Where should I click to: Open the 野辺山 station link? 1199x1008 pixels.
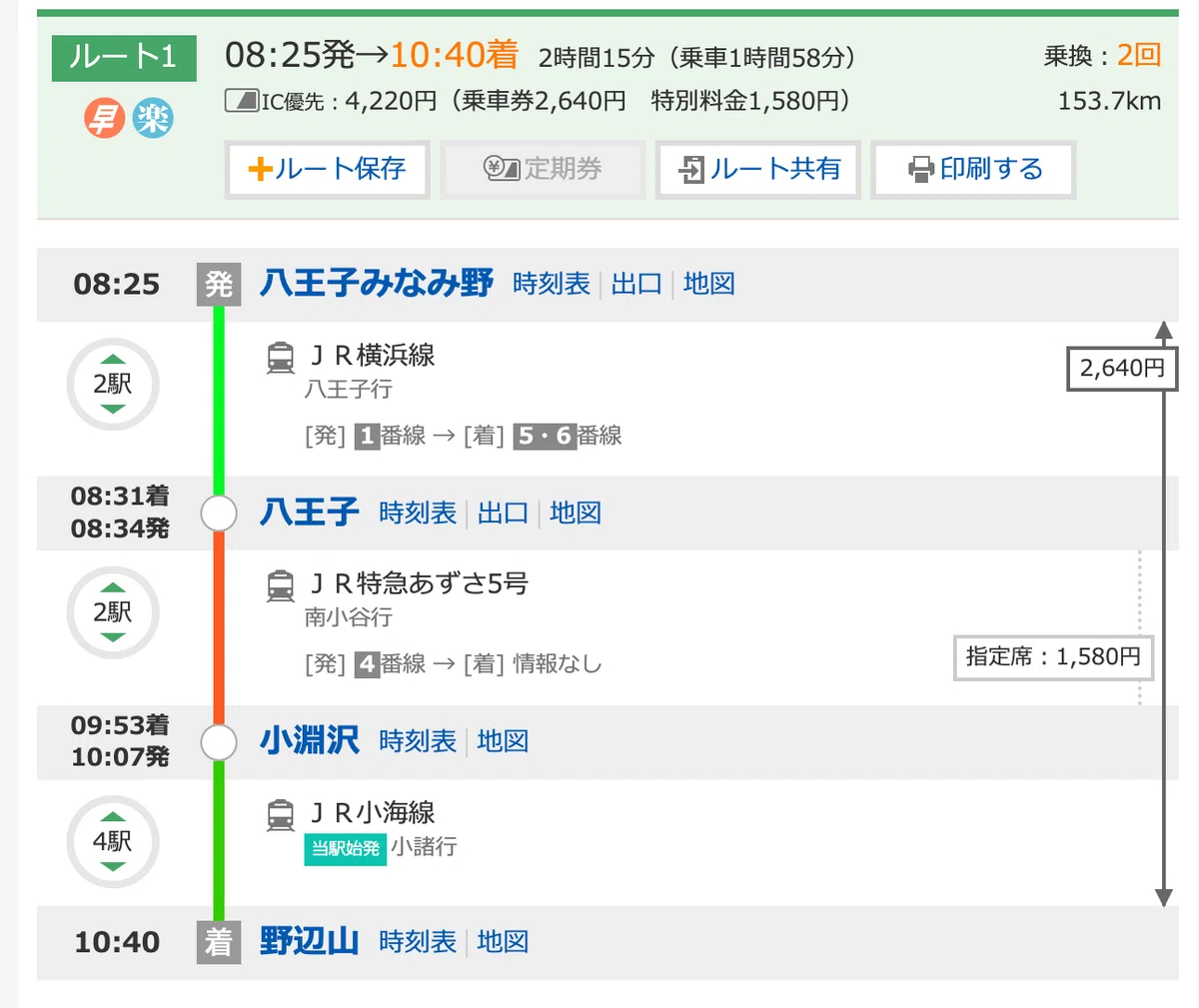tap(310, 942)
